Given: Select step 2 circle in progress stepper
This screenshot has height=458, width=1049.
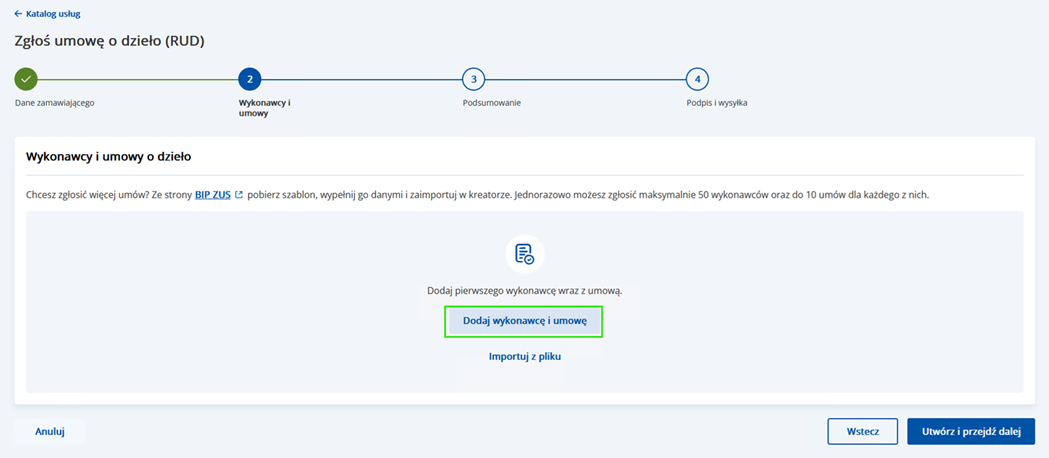Looking at the screenshot, I should pyautogui.click(x=250, y=79).
